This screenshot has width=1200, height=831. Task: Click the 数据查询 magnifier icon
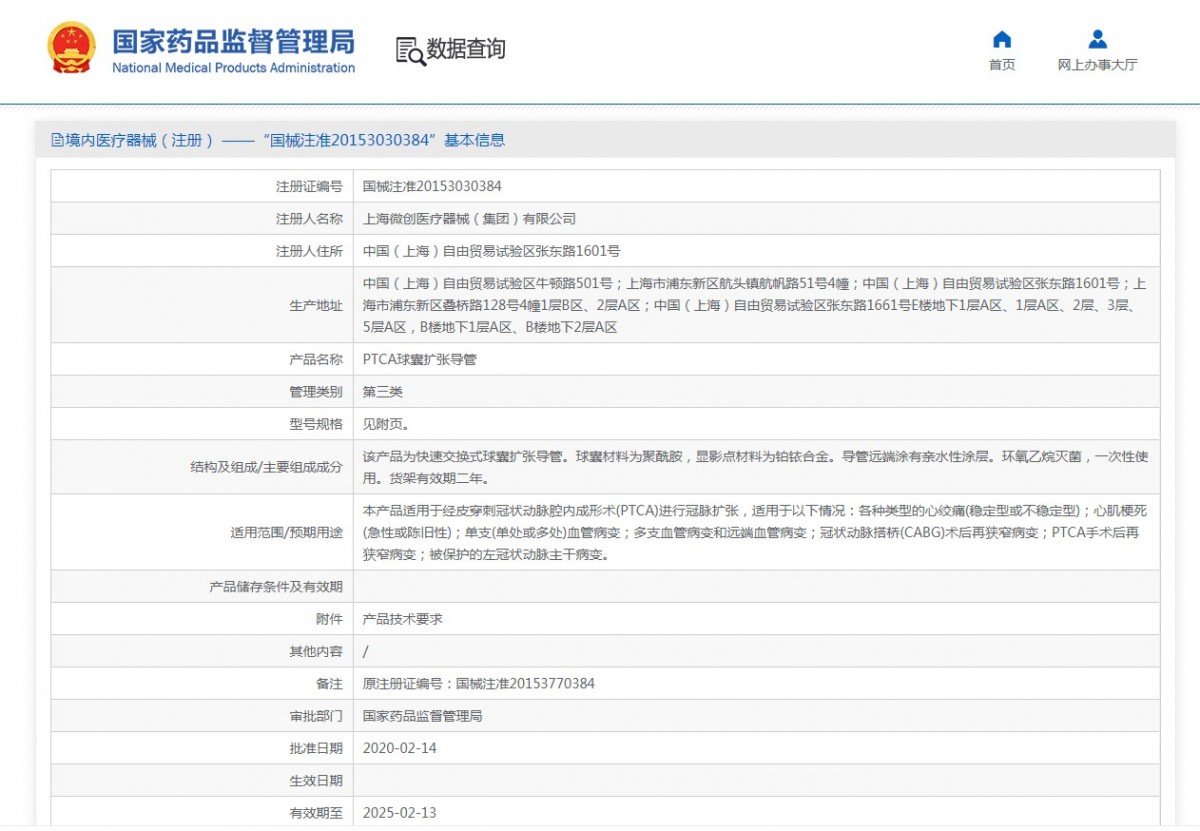(410, 50)
